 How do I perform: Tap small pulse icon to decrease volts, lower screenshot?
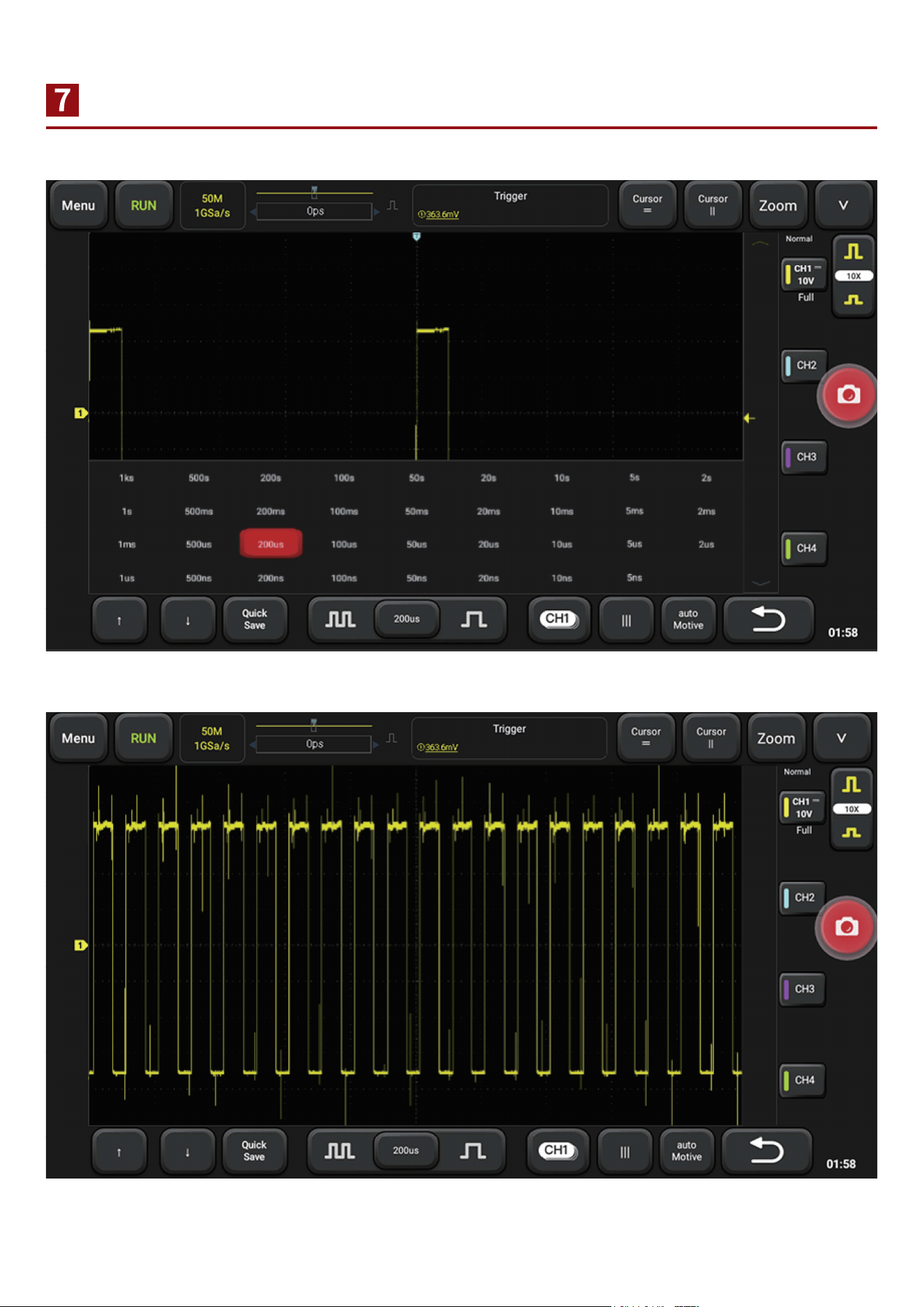coord(851,832)
